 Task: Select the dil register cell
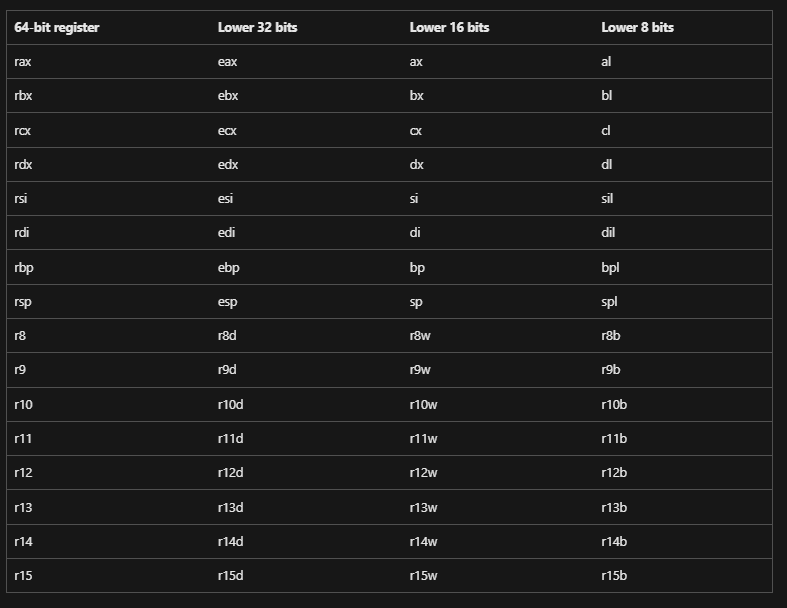click(x=608, y=233)
